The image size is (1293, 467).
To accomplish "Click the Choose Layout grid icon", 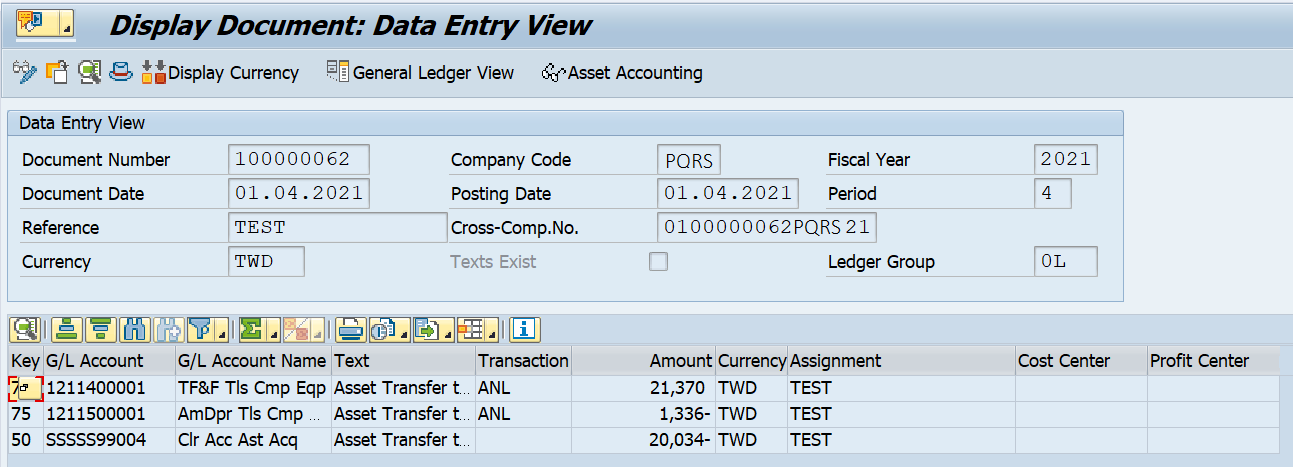I will 472,328.
